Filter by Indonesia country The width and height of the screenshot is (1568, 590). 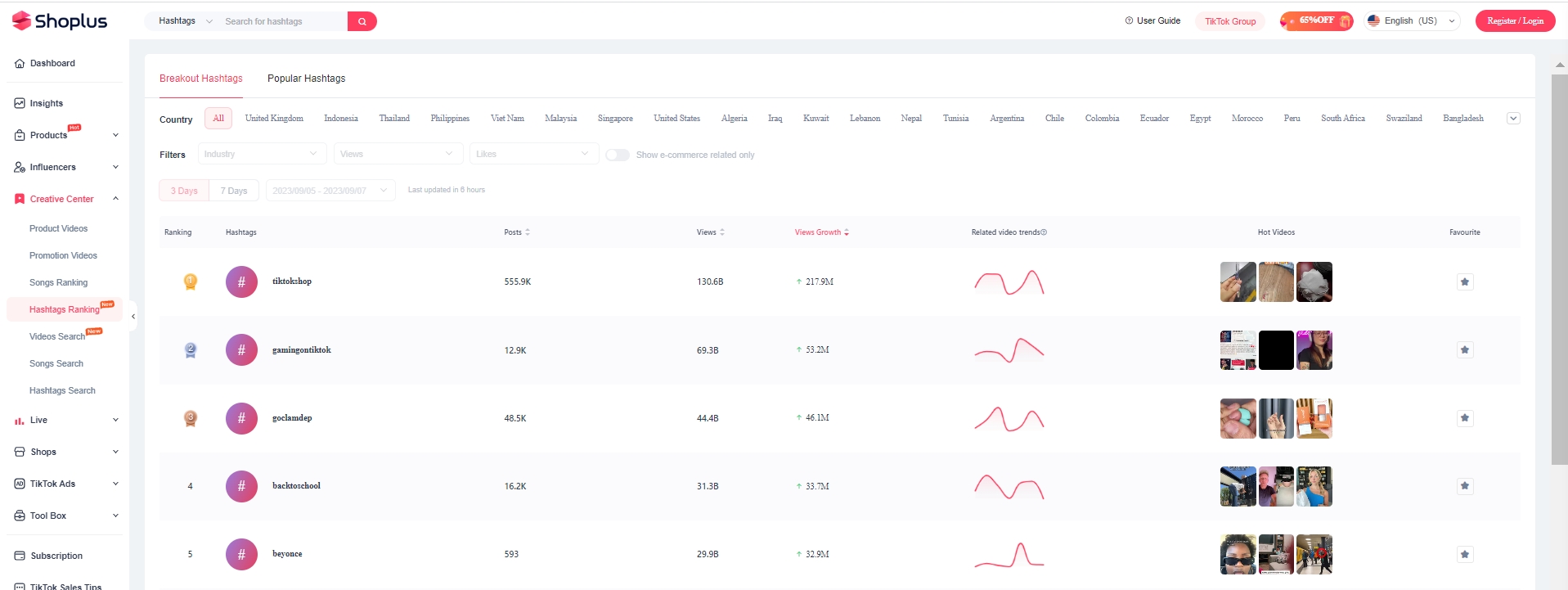click(x=341, y=119)
